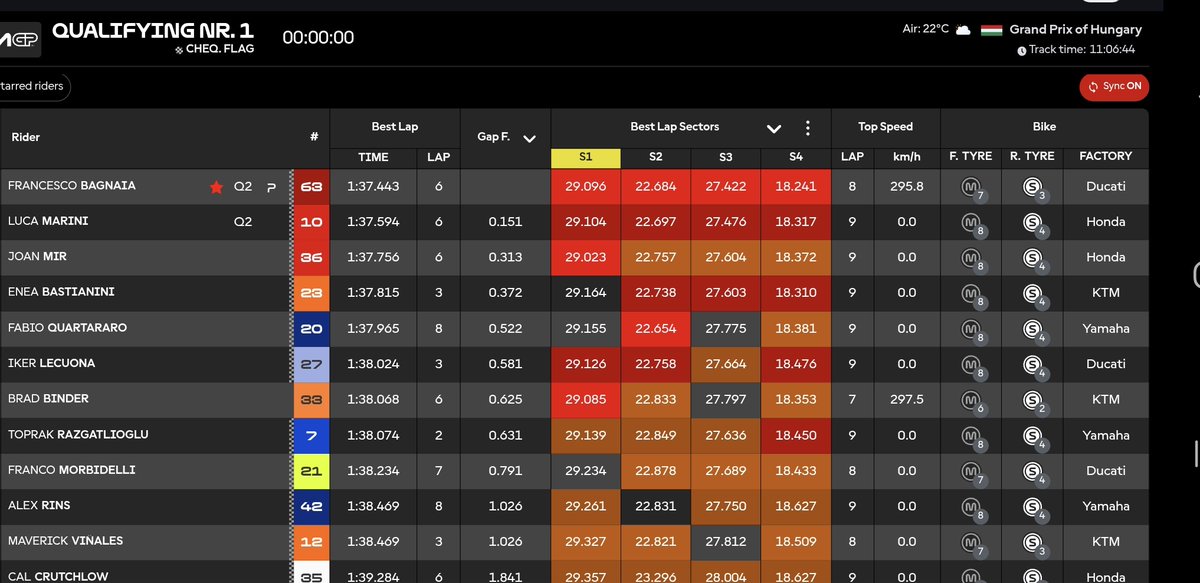This screenshot has width=1200, height=583.
Task: Click the cloudy weather icon beside air temperature
Action: click(962, 30)
